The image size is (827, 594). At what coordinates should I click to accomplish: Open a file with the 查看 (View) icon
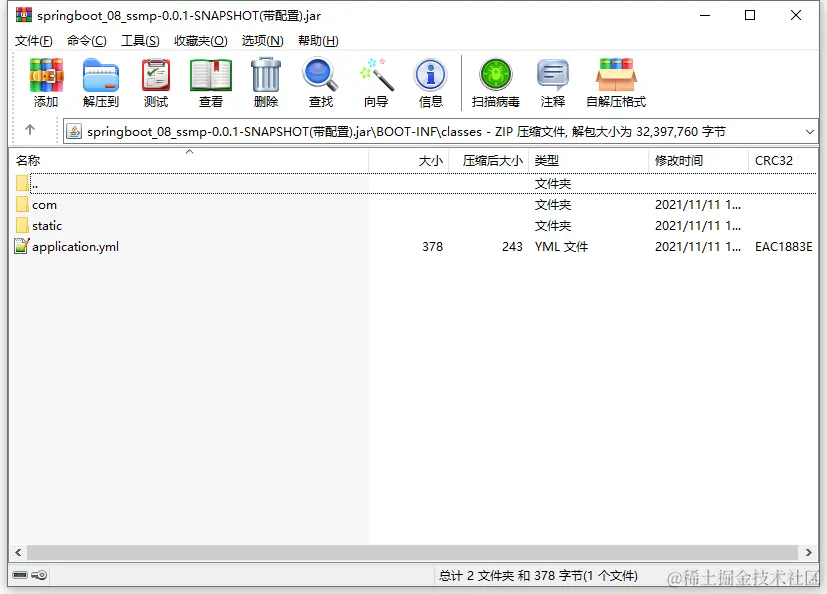point(210,82)
